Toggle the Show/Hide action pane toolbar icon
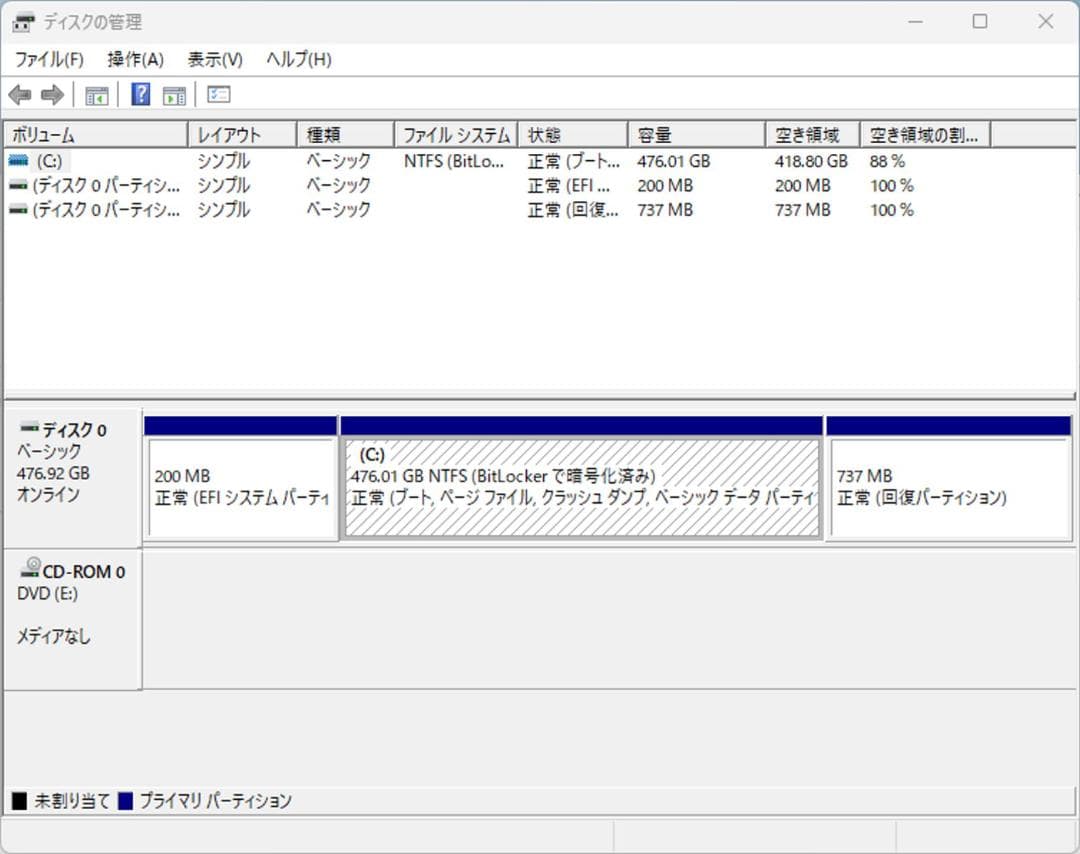Viewport: 1080px width, 854px height. pyautogui.click(x=174, y=94)
